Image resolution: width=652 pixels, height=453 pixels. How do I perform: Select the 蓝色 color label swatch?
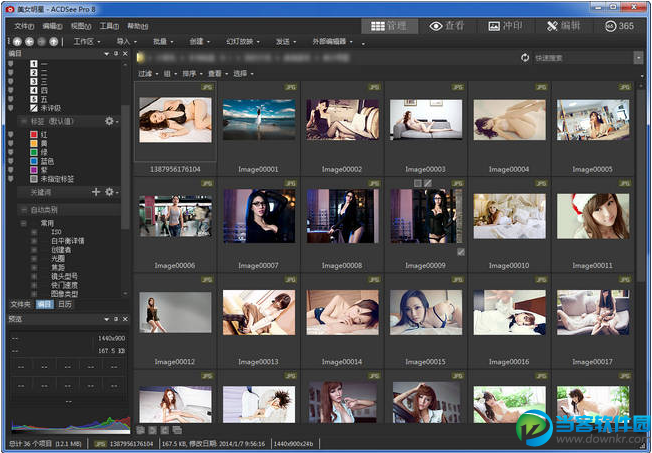[x=34, y=161]
